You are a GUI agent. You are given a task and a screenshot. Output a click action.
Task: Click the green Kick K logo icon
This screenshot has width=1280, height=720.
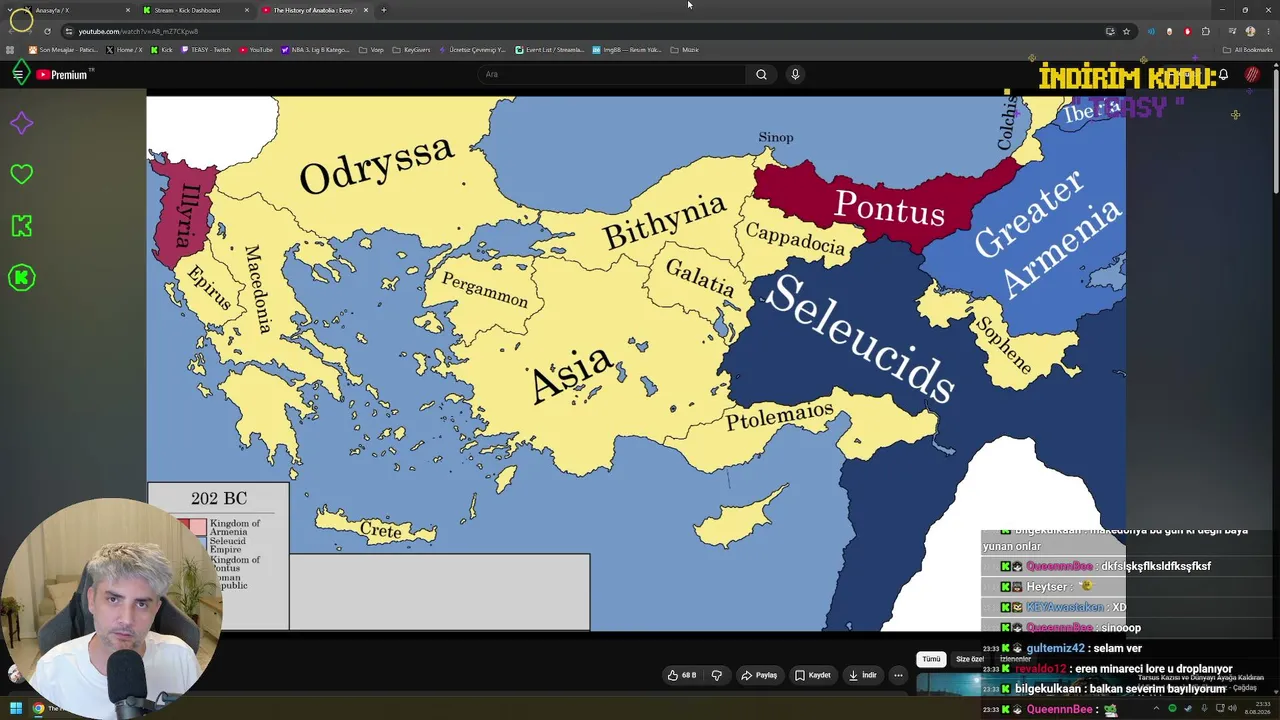pyautogui.click(x=21, y=226)
